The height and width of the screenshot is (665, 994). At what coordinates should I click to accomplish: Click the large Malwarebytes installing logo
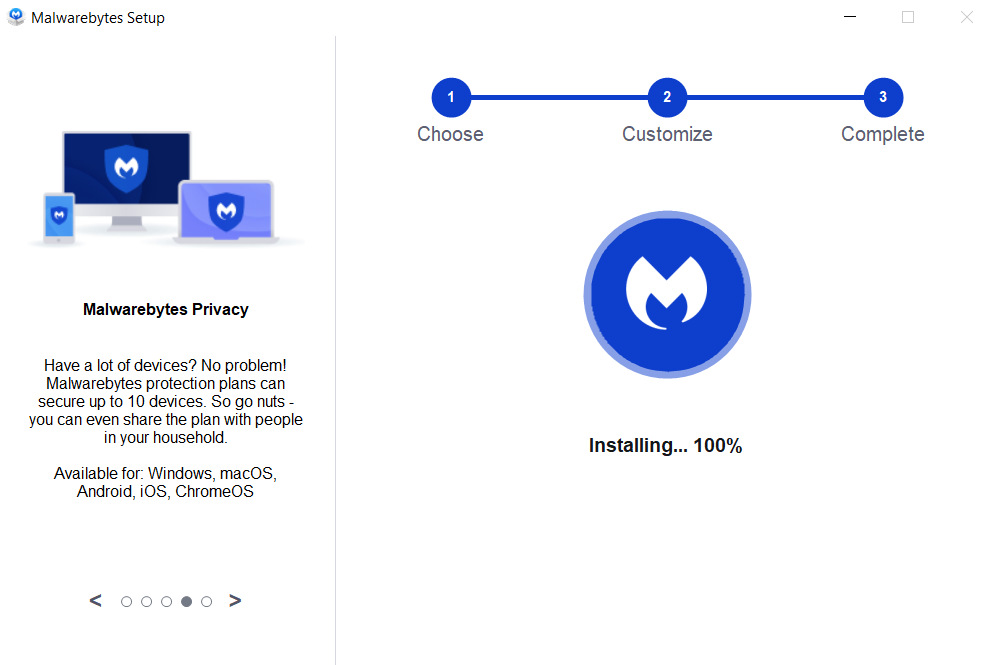(667, 294)
